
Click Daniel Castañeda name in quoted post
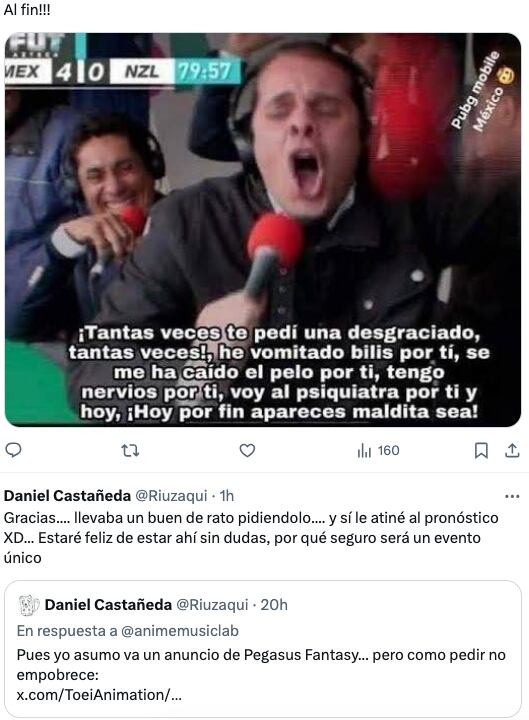(108, 605)
